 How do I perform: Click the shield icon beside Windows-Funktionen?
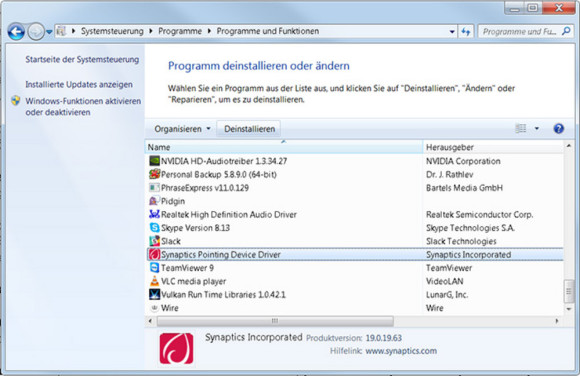[16, 101]
